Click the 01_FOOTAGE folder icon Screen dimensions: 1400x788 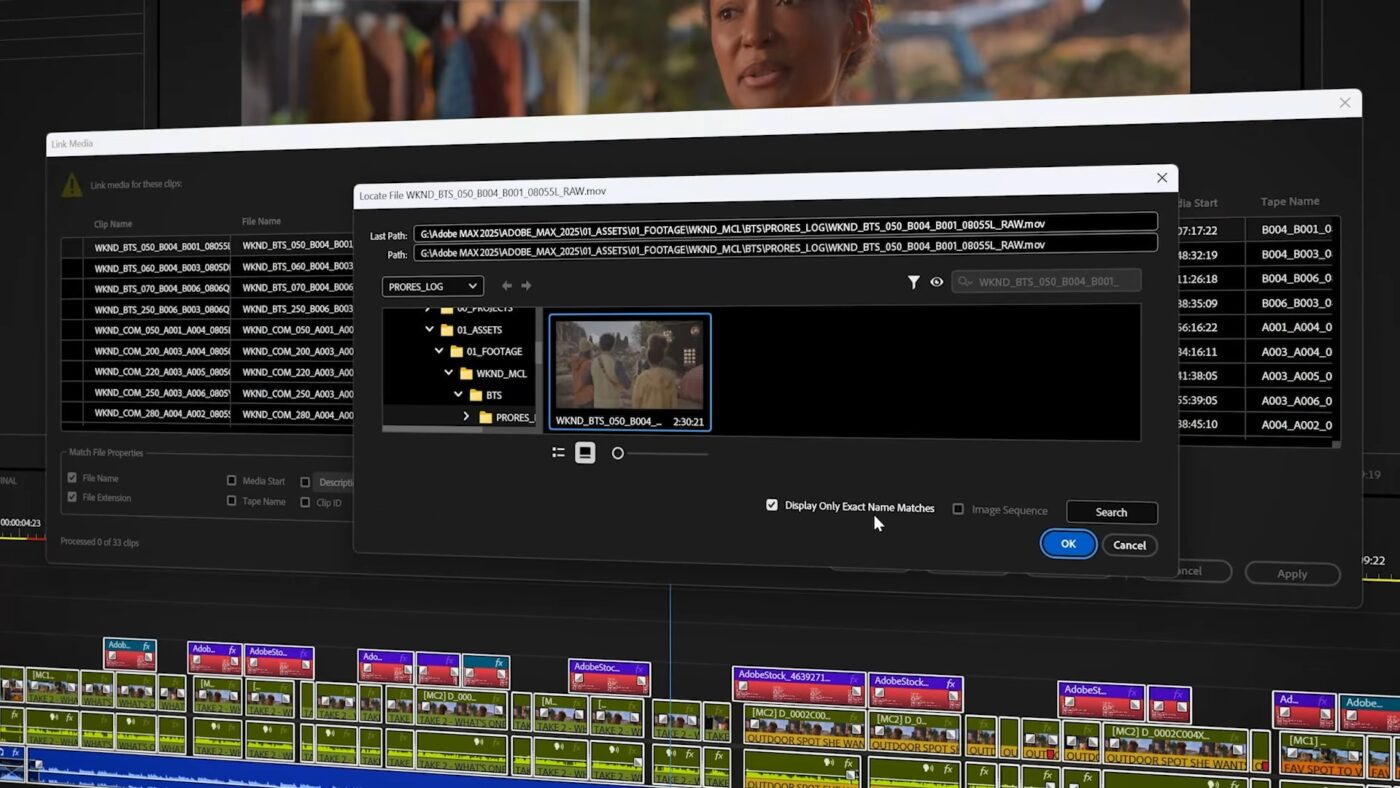457,352
